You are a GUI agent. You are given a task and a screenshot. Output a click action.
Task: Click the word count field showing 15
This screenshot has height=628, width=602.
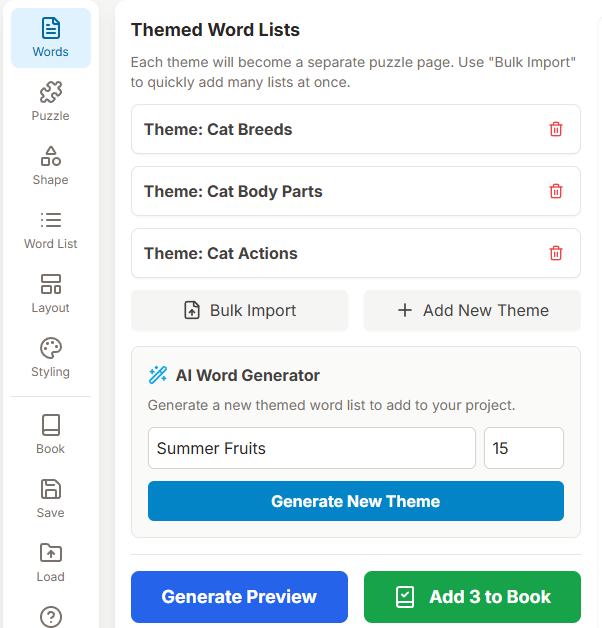click(x=523, y=448)
